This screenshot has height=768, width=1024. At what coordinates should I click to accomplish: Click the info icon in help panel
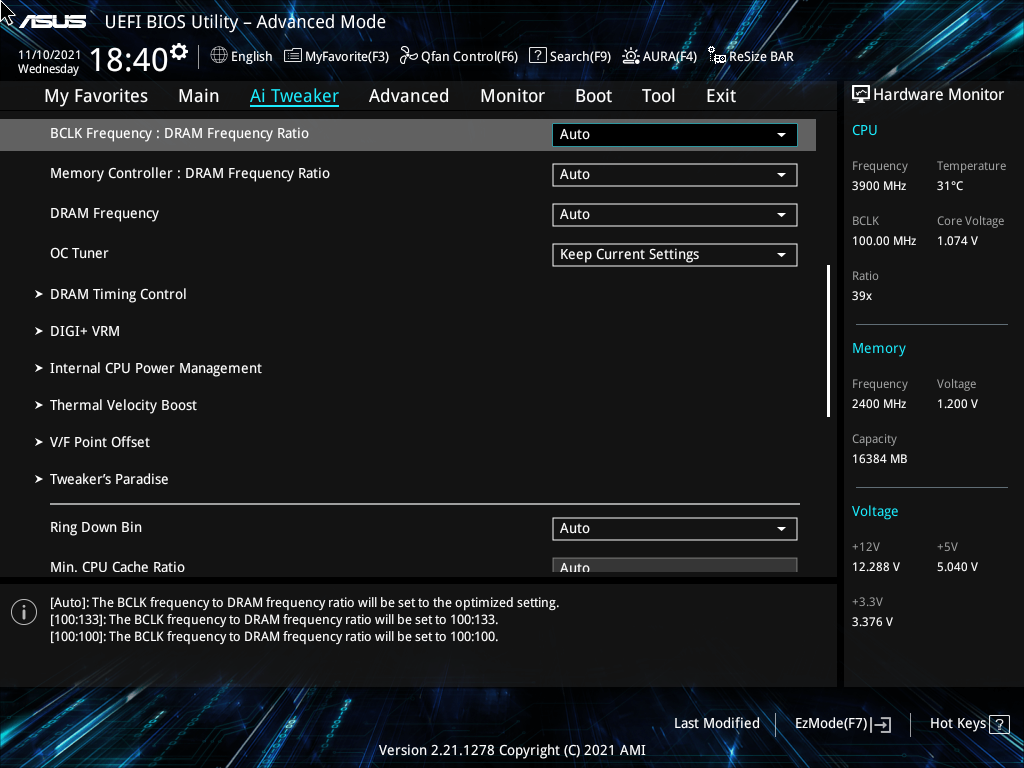coord(24,612)
